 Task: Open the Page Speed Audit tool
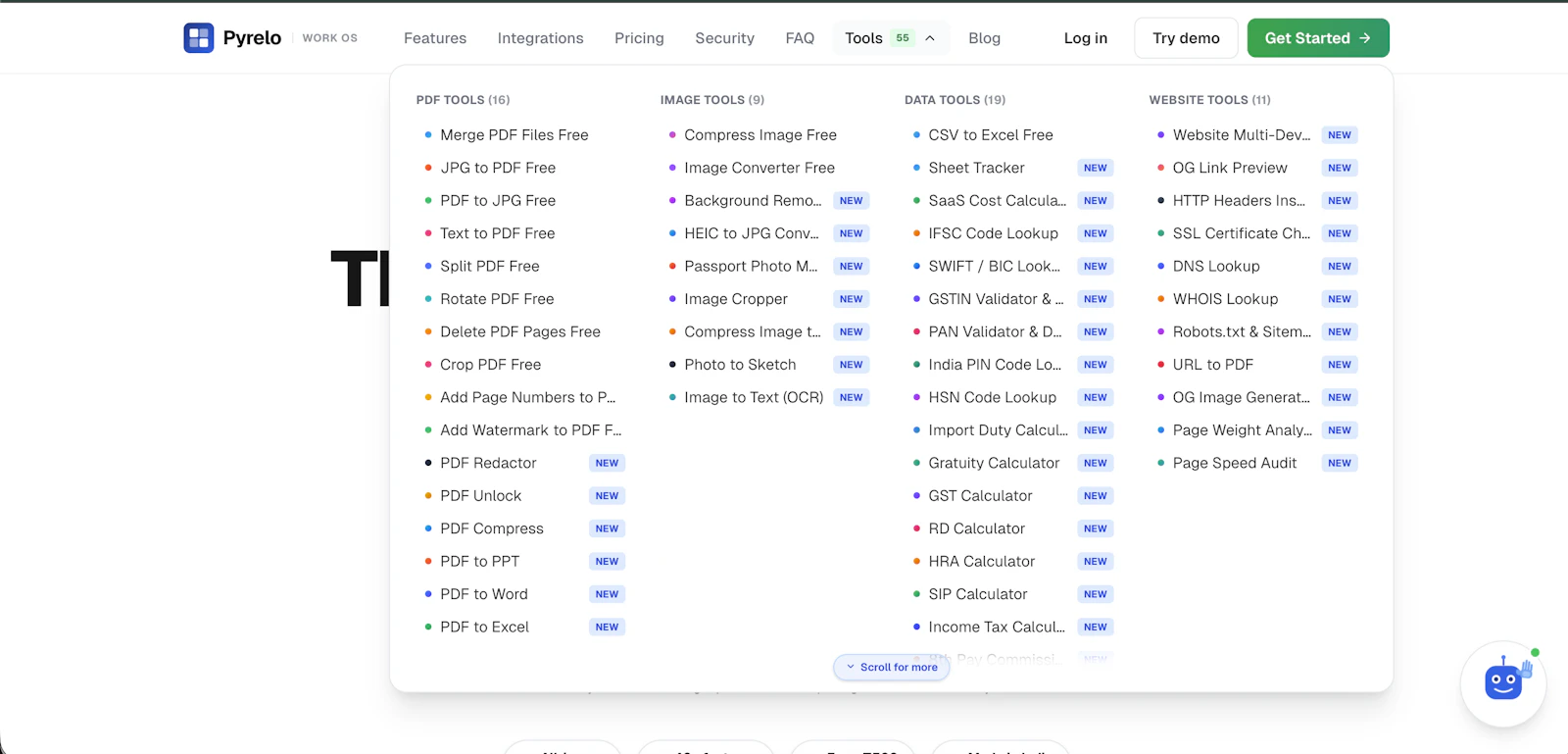click(1234, 463)
